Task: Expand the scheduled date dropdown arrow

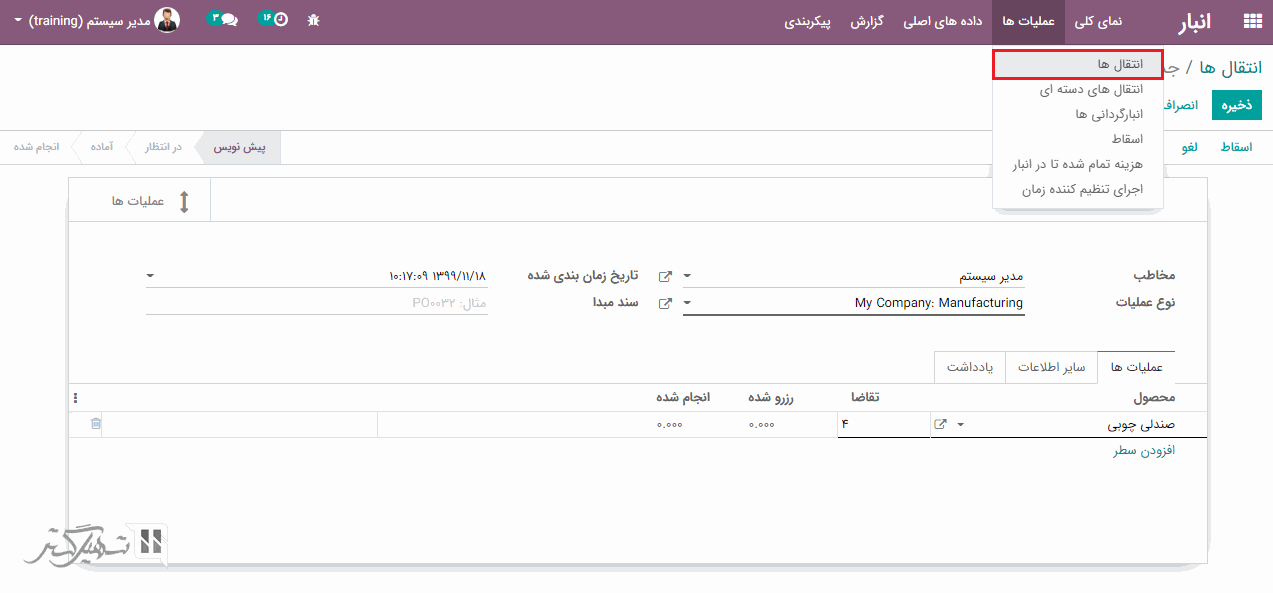Action: (x=150, y=275)
